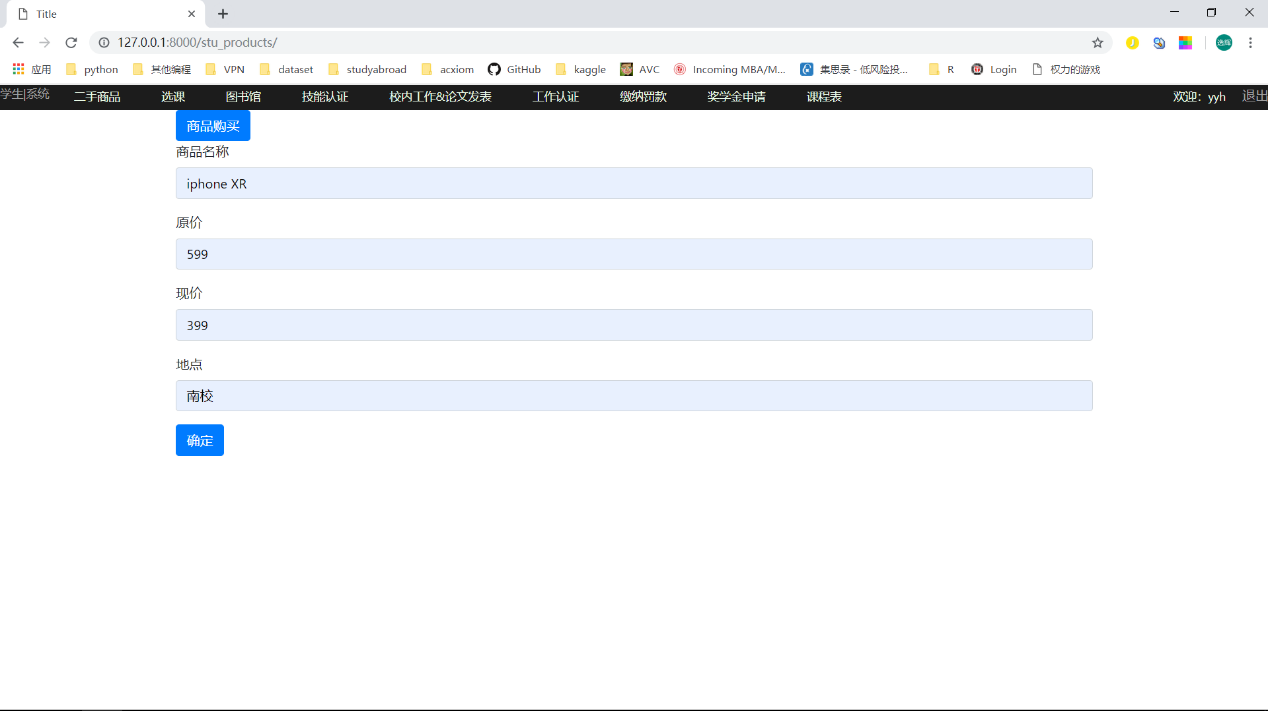The height and width of the screenshot is (711, 1268).
Task: Click the translate extension icon
Action: click(1159, 42)
